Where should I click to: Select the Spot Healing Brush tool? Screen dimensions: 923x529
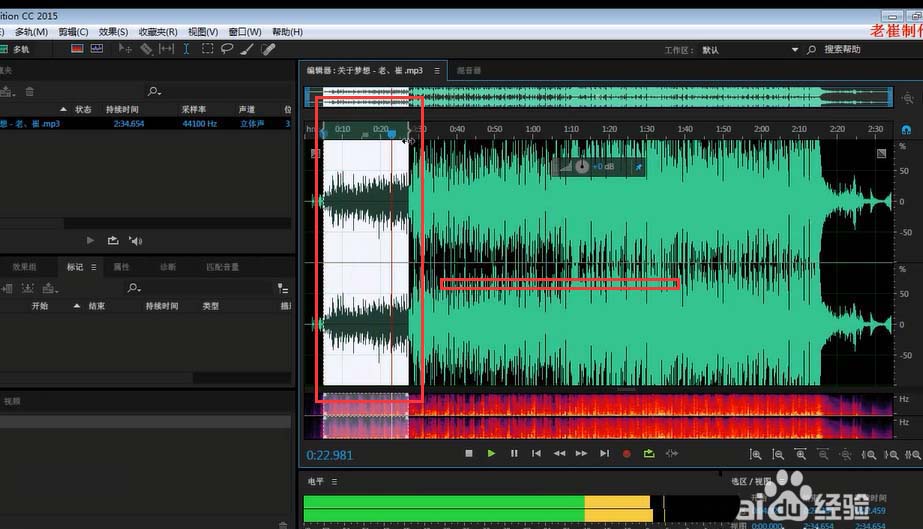268,48
